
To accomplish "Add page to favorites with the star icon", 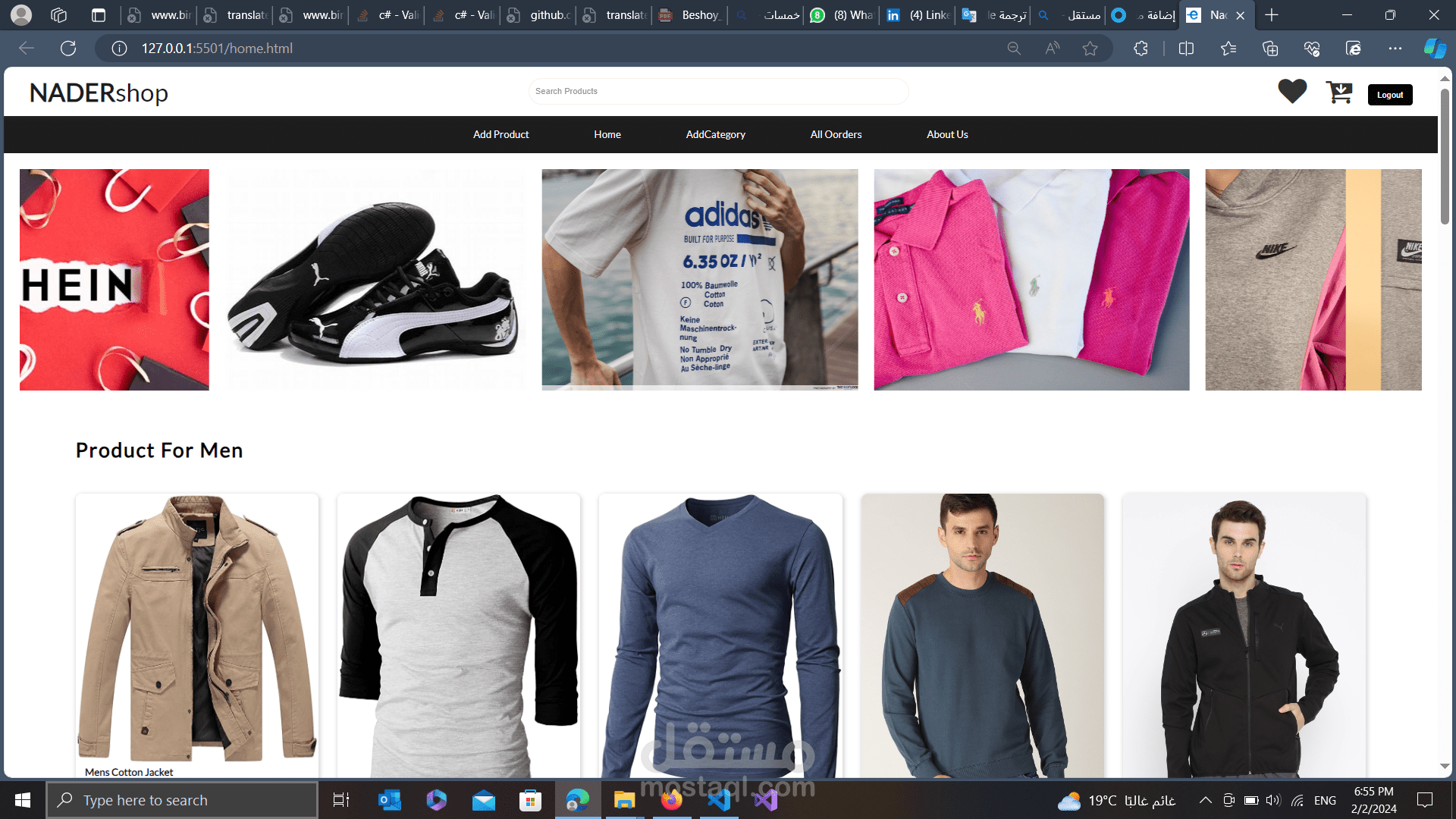I will (1090, 48).
